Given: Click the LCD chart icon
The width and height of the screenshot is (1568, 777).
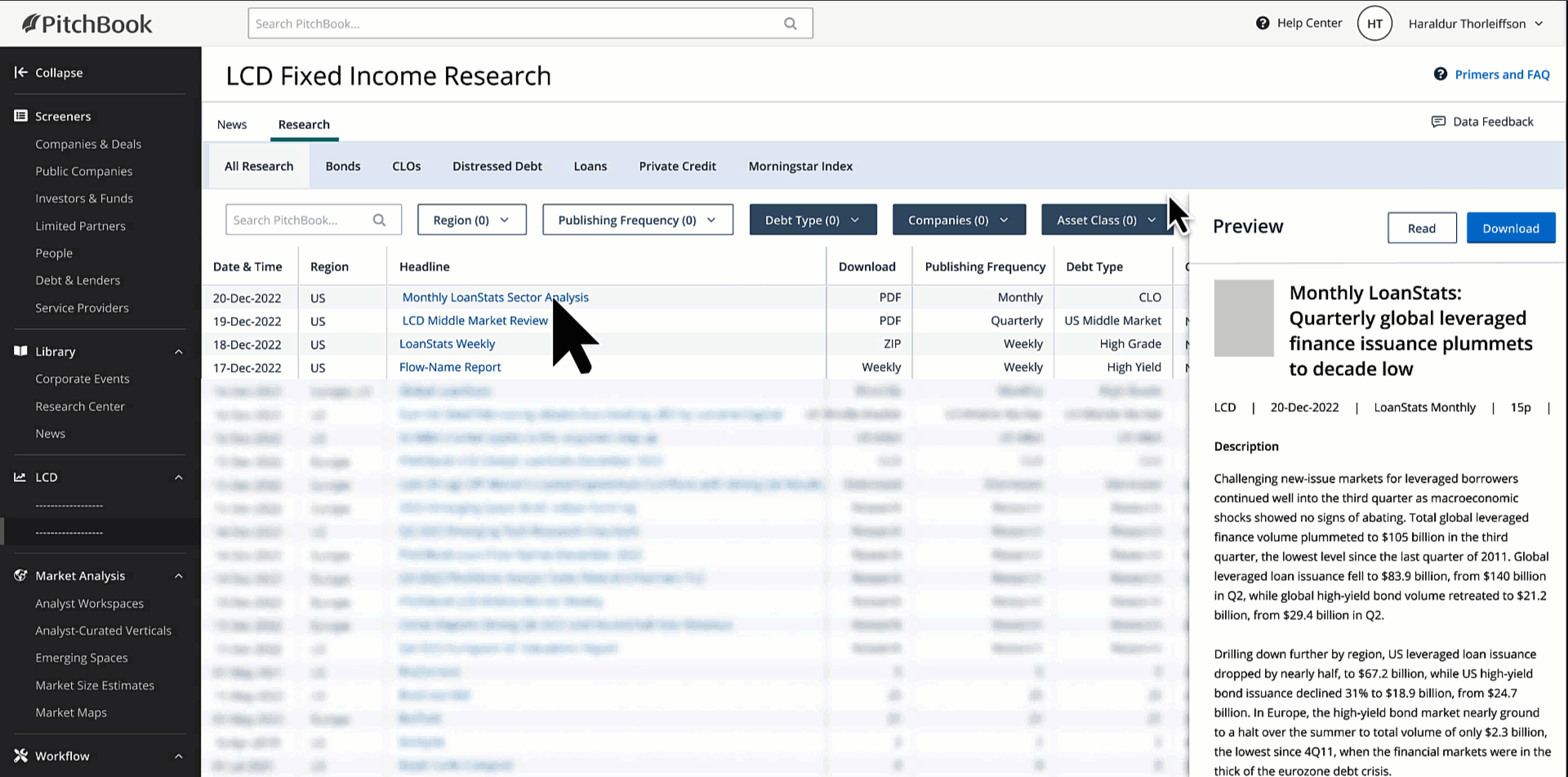Looking at the screenshot, I should pos(20,477).
